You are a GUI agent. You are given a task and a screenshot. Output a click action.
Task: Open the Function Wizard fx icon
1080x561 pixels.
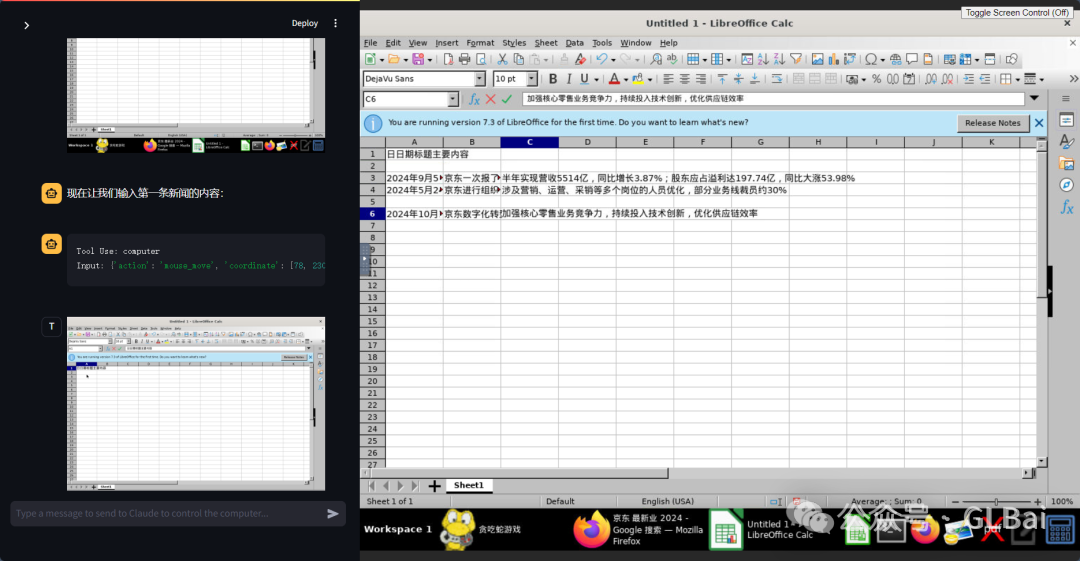pyautogui.click(x=474, y=99)
